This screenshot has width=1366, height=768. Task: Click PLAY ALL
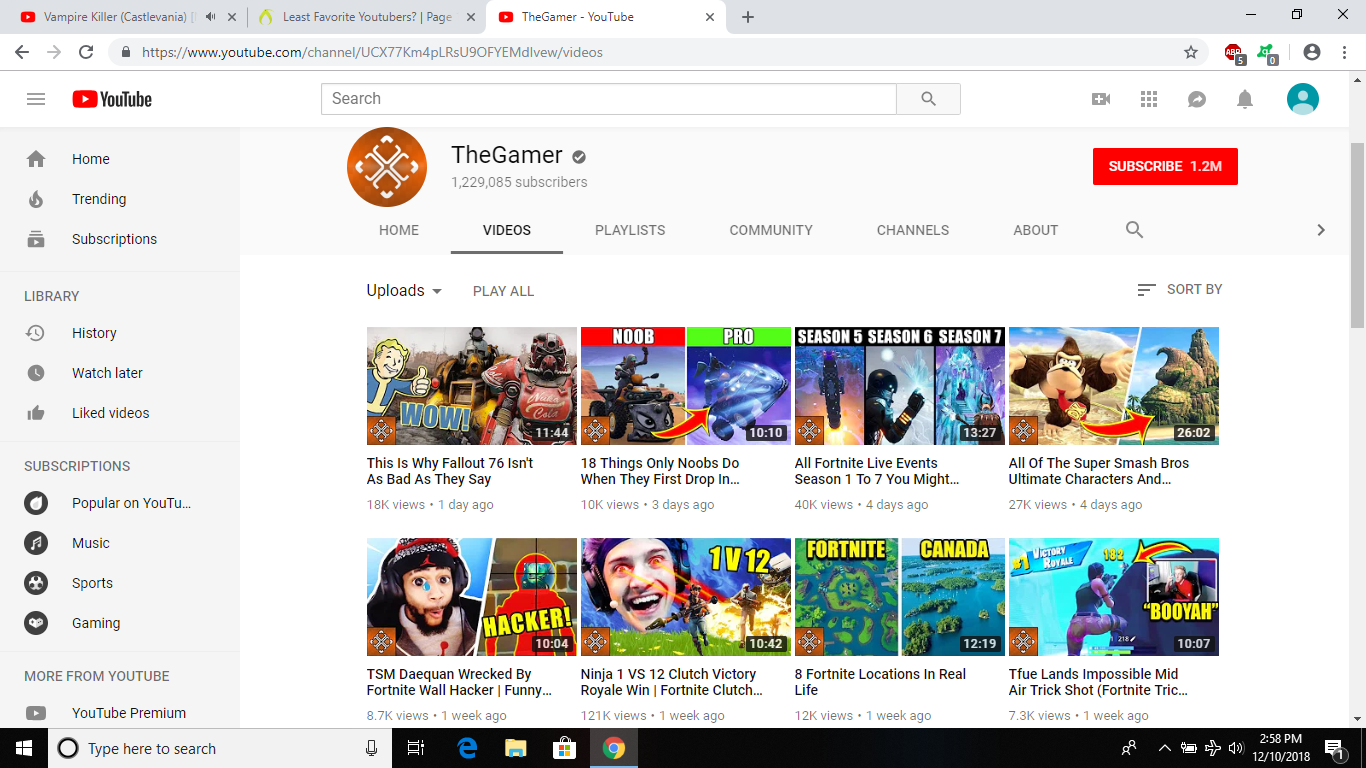503,291
